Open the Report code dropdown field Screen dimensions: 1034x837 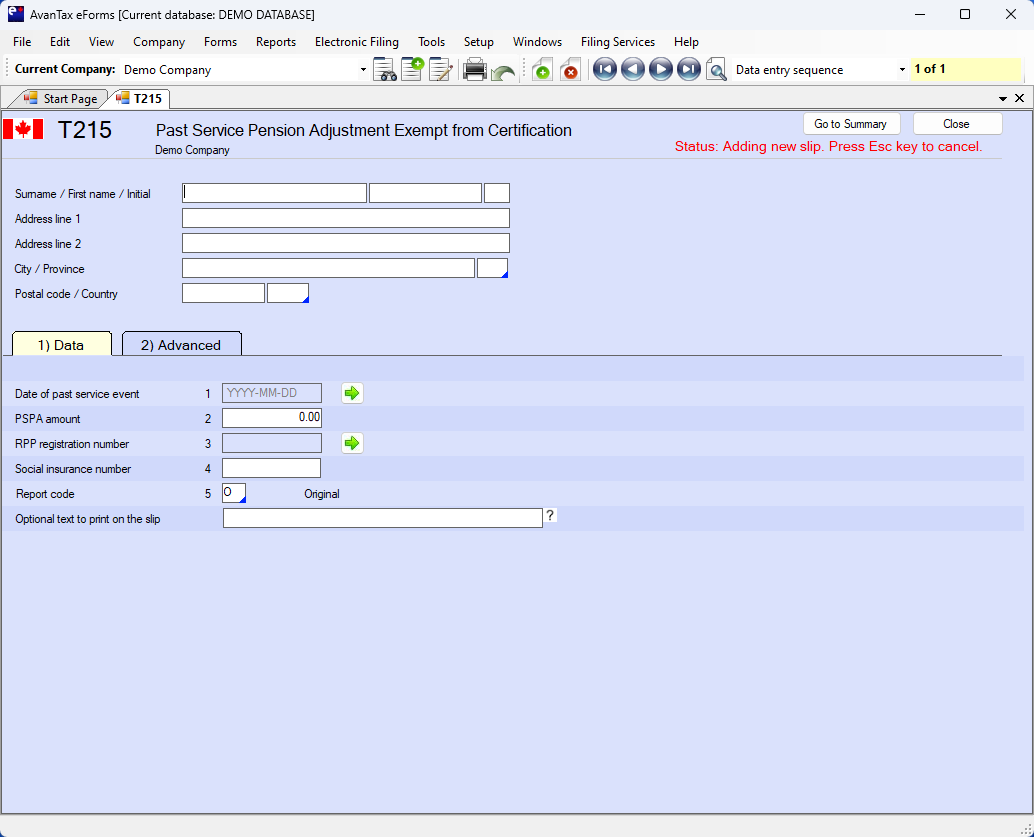[234, 493]
